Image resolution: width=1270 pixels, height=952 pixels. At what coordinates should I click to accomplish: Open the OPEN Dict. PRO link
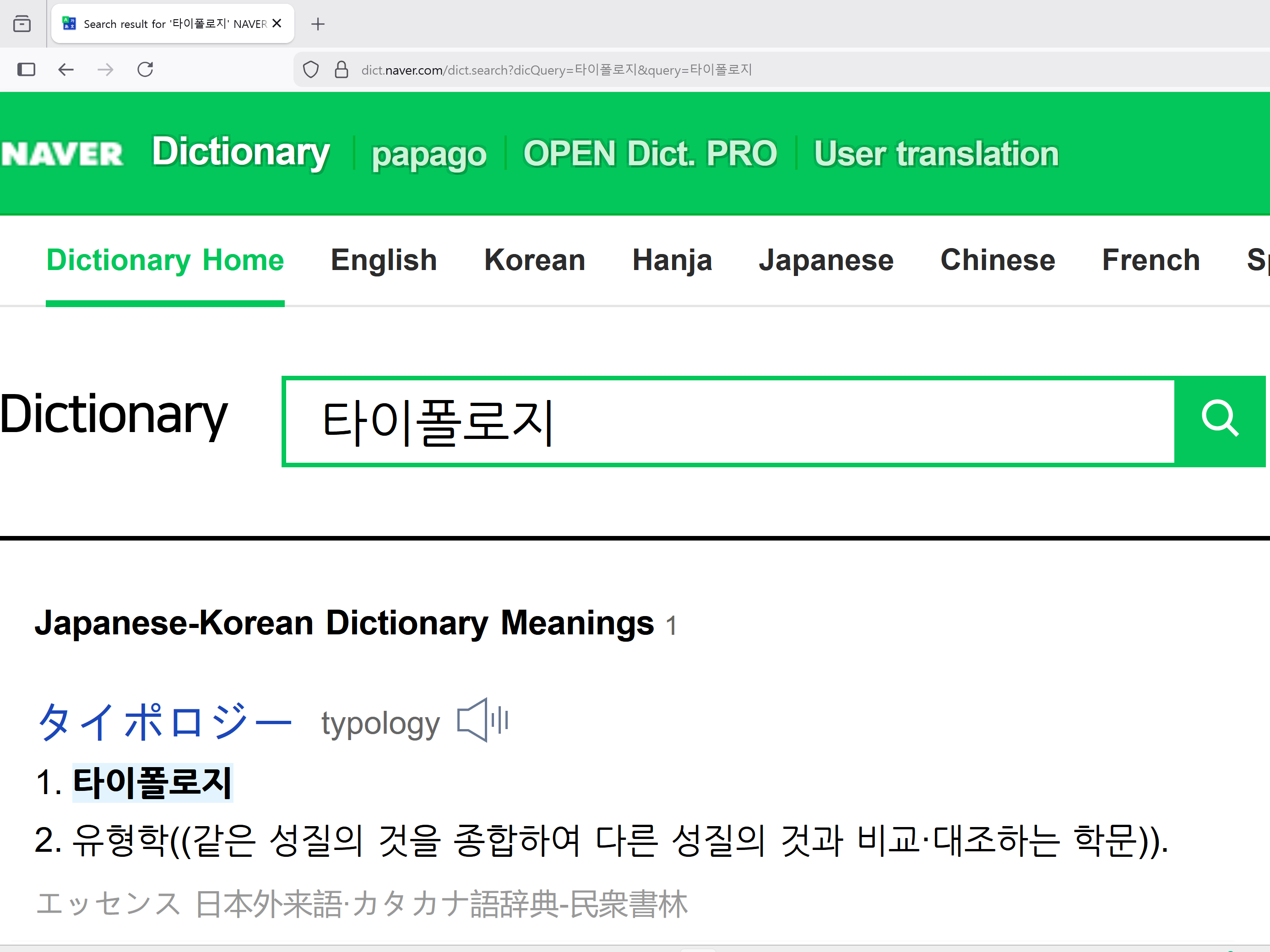[650, 154]
